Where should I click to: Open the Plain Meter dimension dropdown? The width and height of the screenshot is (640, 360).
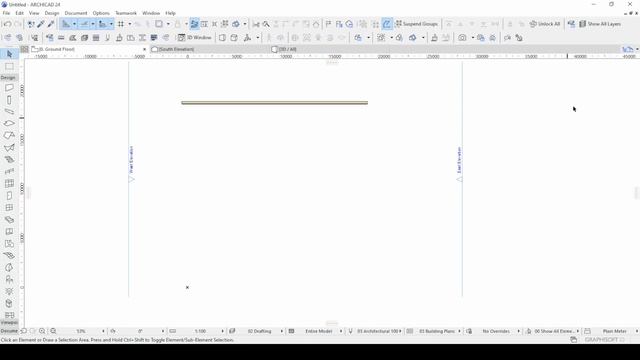[636, 331]
